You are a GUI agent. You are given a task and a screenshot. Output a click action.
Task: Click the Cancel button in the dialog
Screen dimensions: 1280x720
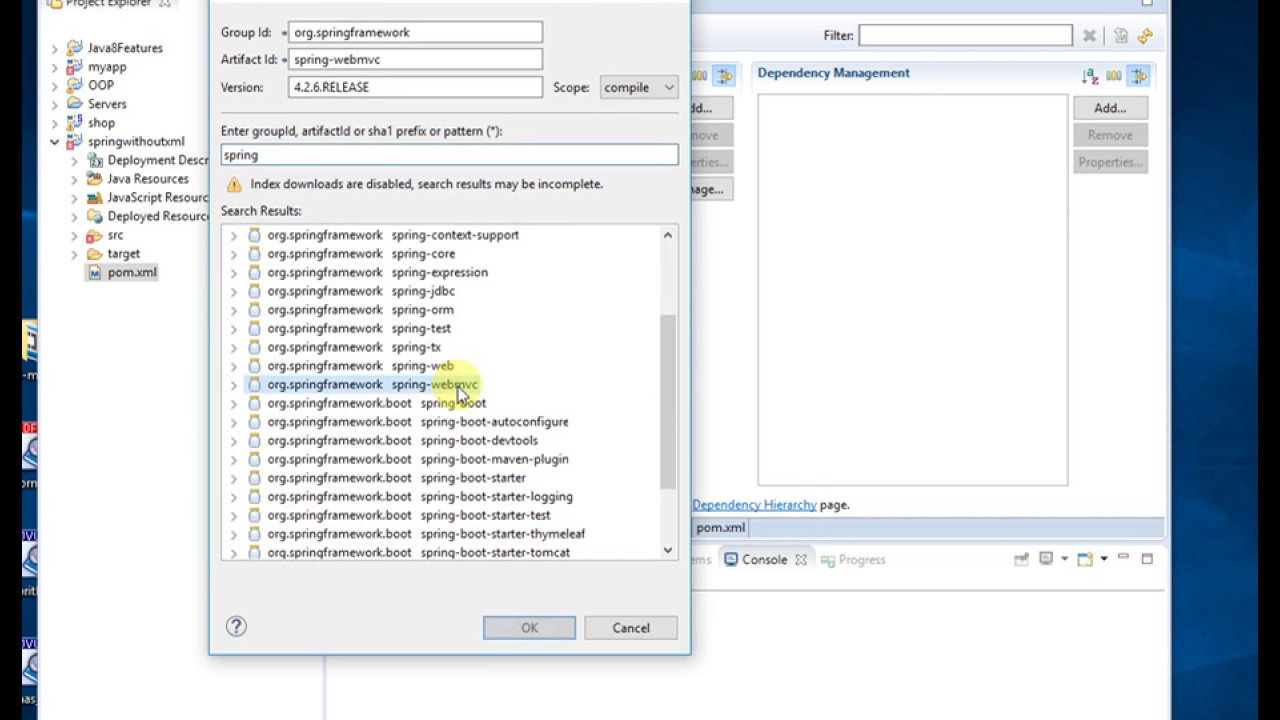pyautogui.click(x=631, y=628)
